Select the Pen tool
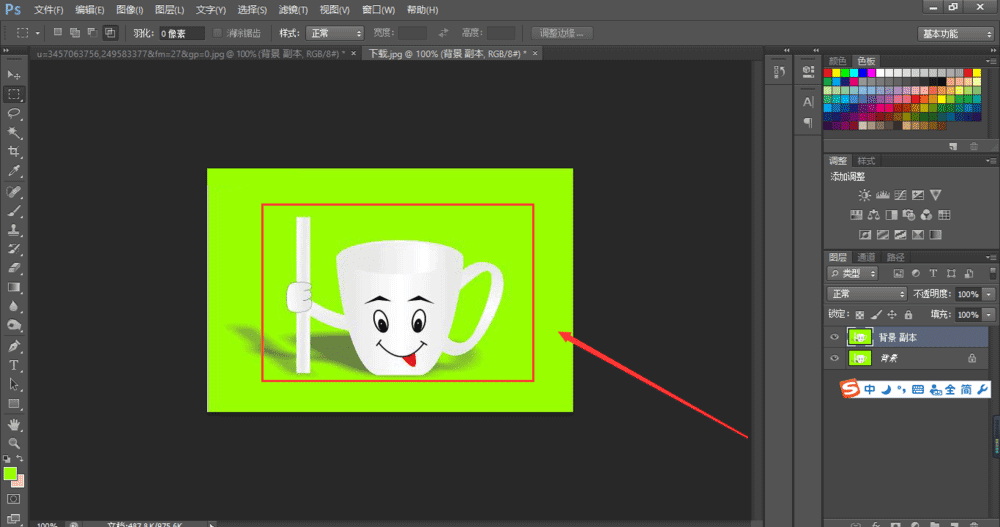This screenshot has height=527, width=1000. tap(14, 346)
